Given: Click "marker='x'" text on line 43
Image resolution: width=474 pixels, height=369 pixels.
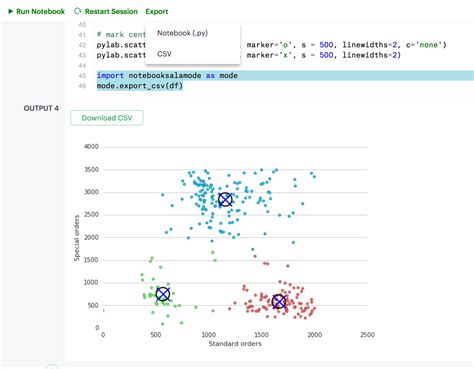Looking at the screenshot, I should [269, 55].
